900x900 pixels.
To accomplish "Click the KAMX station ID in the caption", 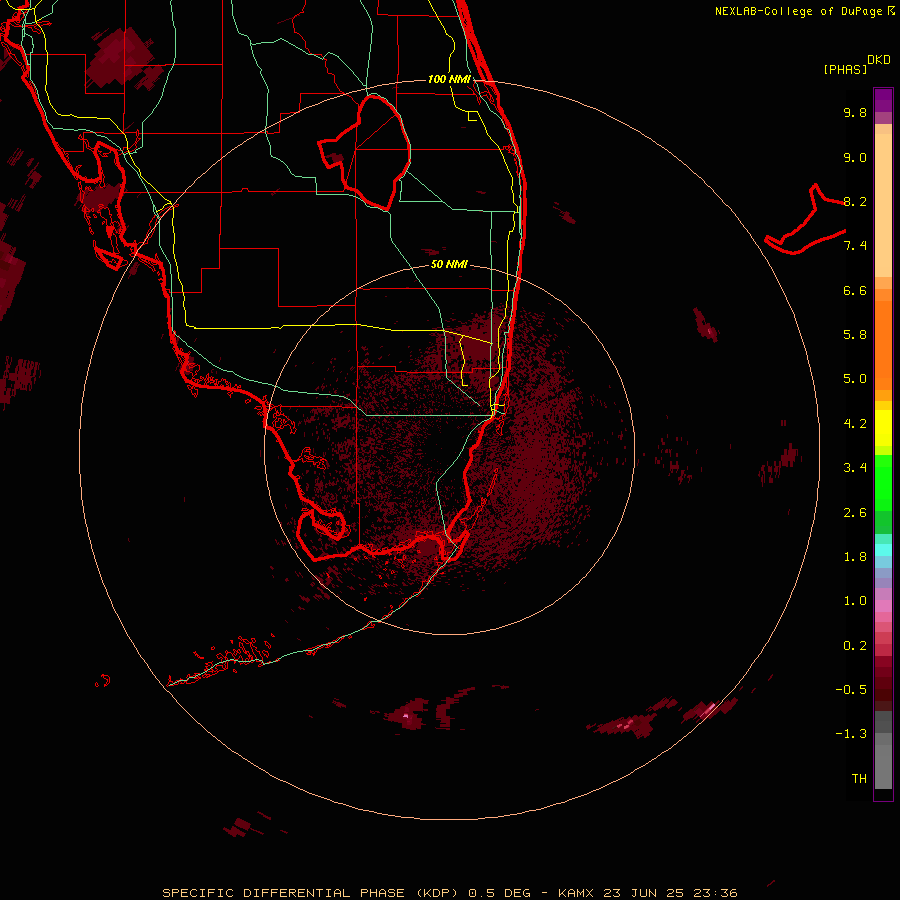I will pos(577,893).
